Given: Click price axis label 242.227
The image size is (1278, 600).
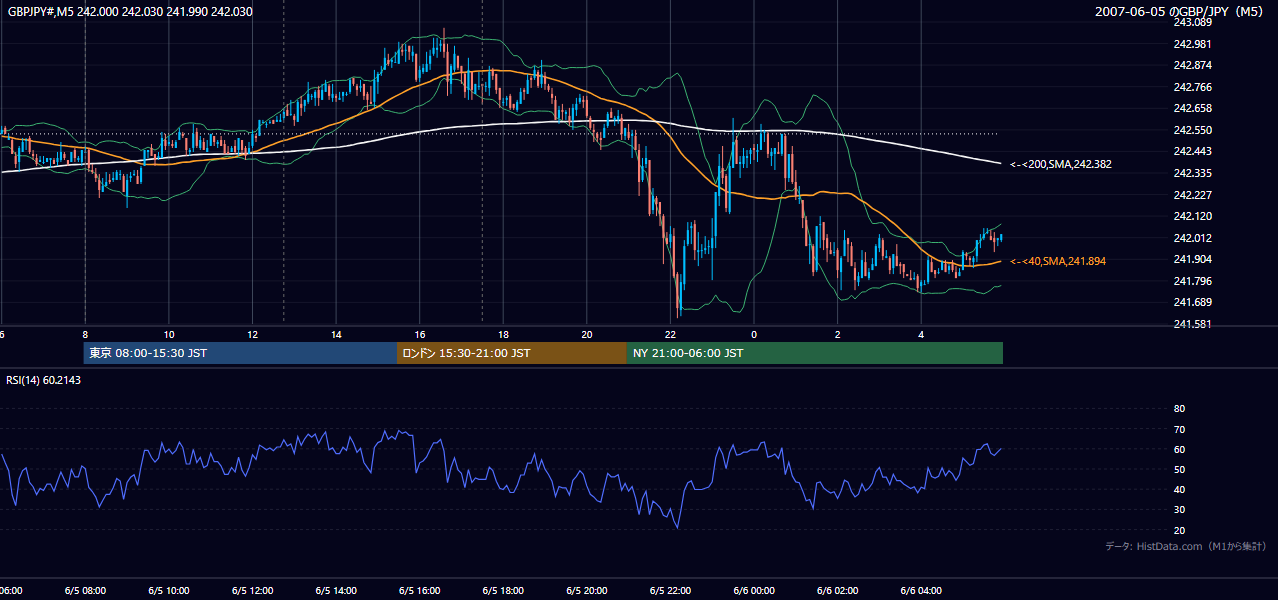Looking at the screenshot, I should 1191,195.
